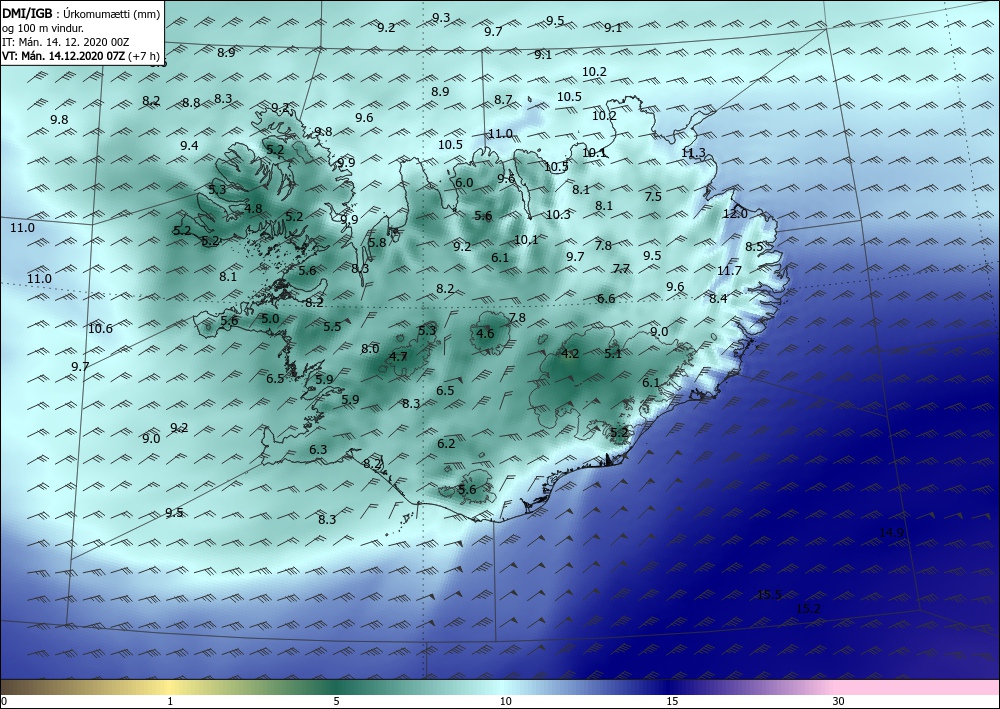Image resolution: width=1000 pixels, height=709 pixels.
Task: Click the 8.5 value on the map
Action: [x=754, y=246]
